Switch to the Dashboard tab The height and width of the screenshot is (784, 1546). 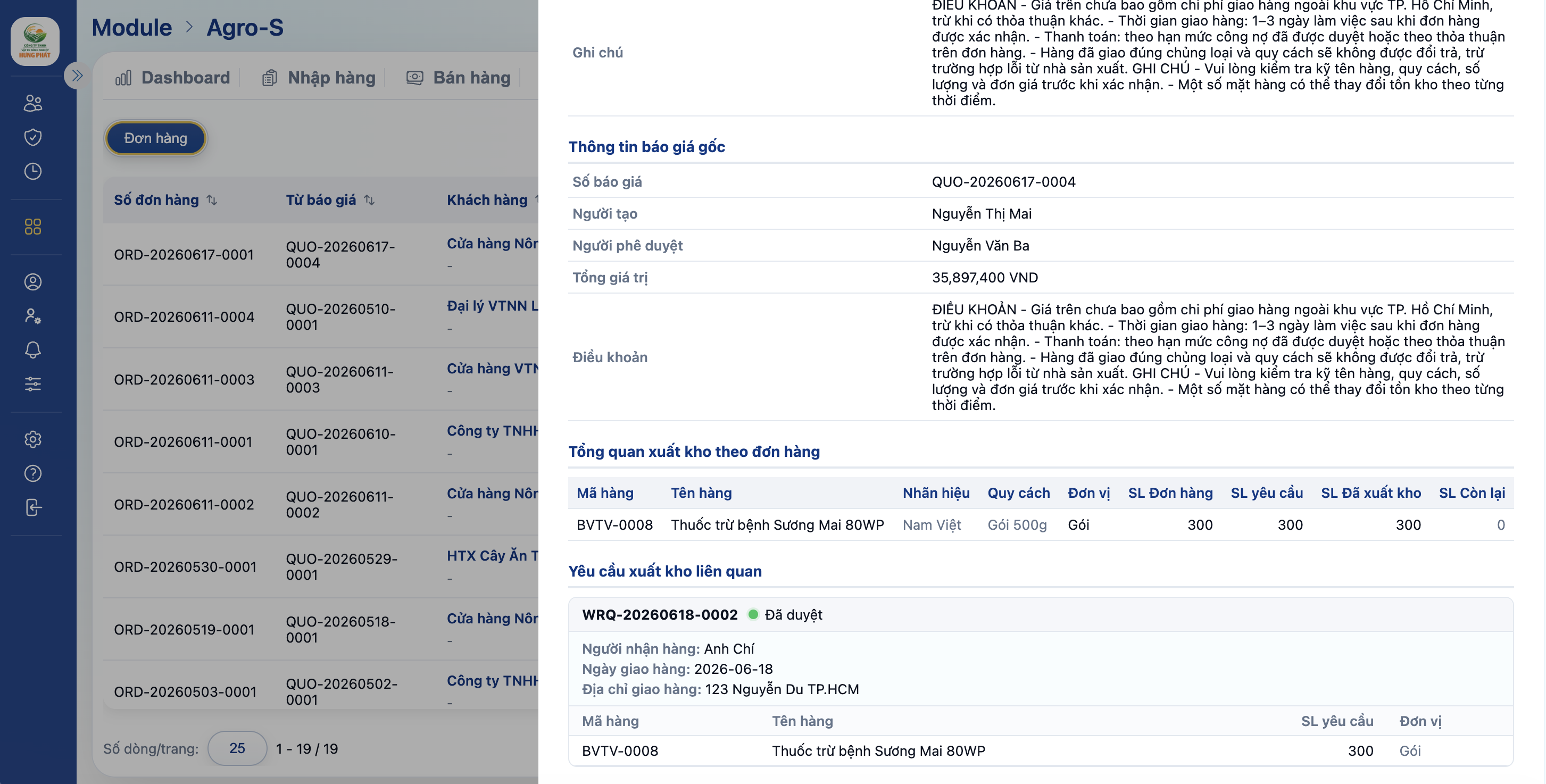[173, 77]
